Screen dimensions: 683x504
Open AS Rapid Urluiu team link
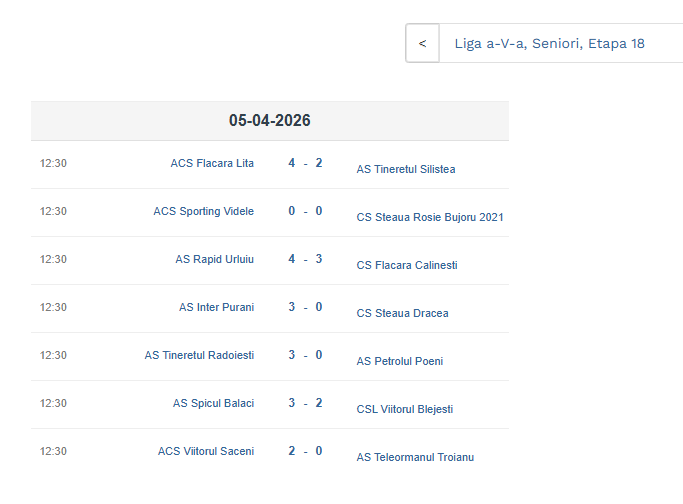(x=214, y=259)
